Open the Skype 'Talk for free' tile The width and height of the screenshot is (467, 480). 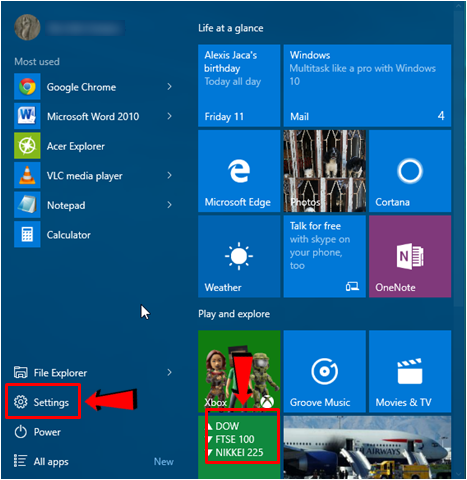(x=325, y=256)
